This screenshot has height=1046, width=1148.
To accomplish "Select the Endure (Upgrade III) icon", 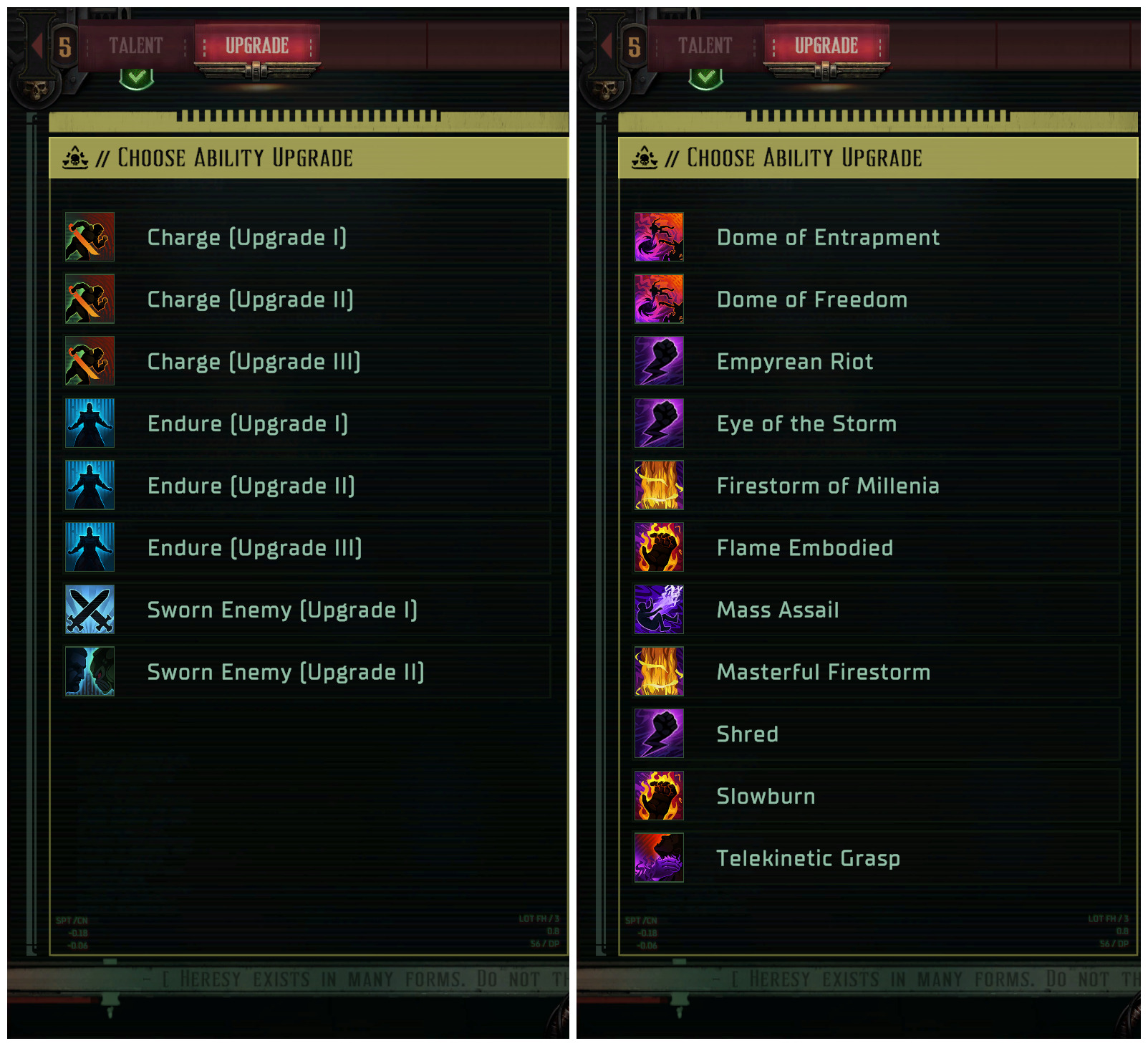I will coord(90,547).
